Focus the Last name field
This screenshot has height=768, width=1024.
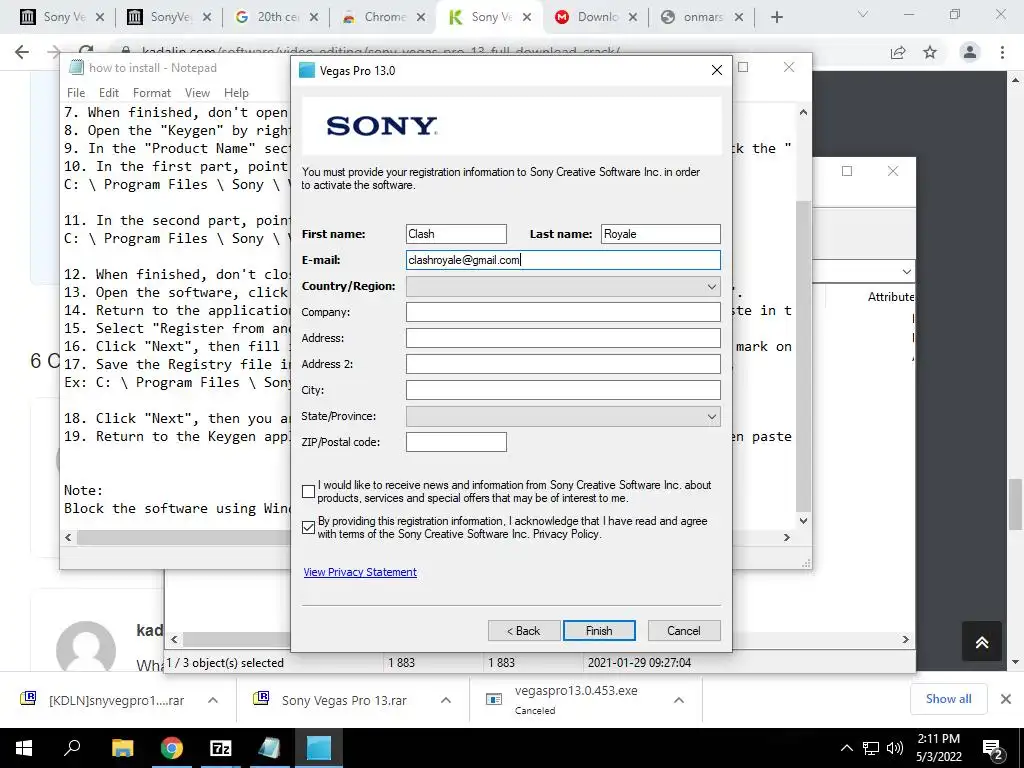click(660, 234)
